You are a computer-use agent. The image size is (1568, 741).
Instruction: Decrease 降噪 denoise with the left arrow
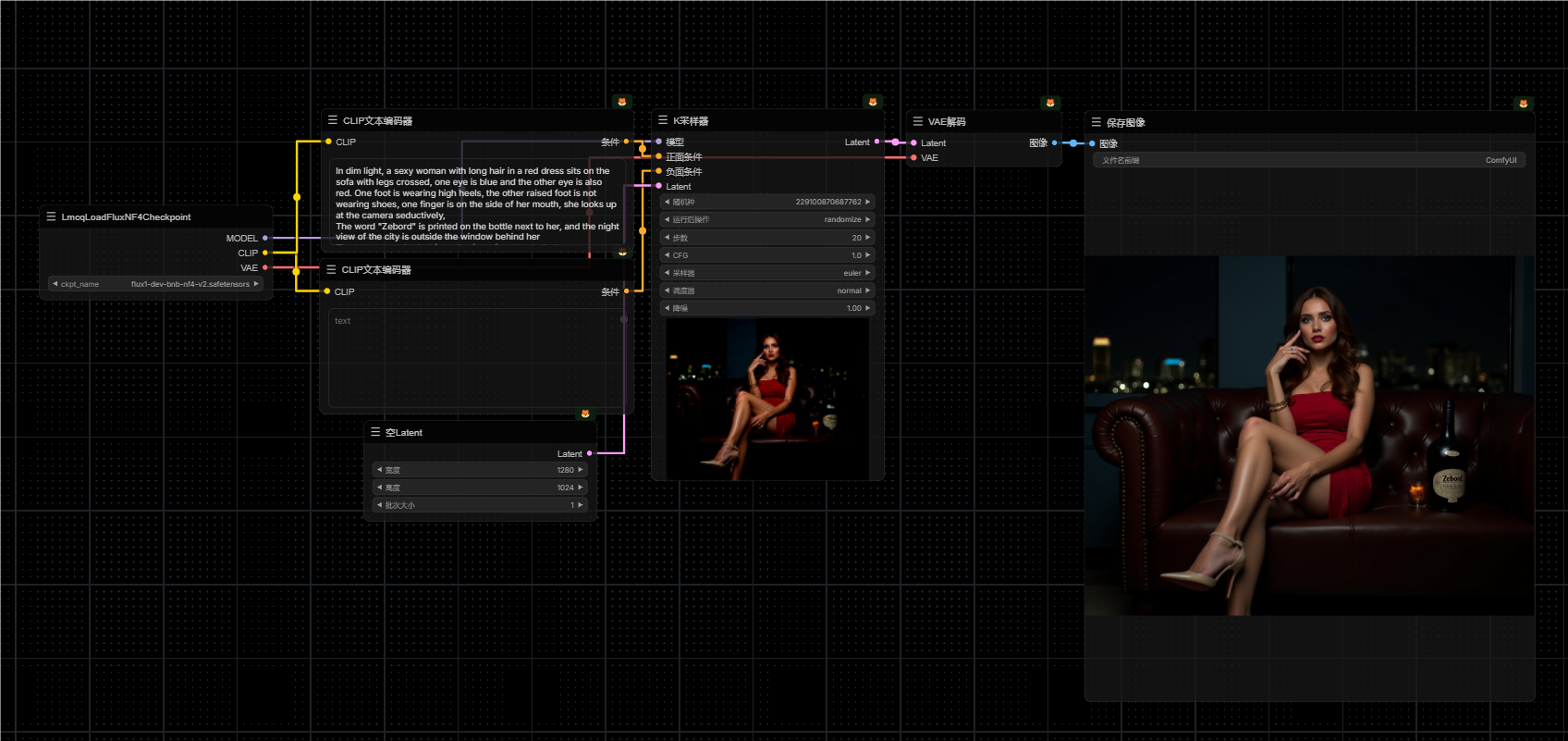(x=667, y=308)
